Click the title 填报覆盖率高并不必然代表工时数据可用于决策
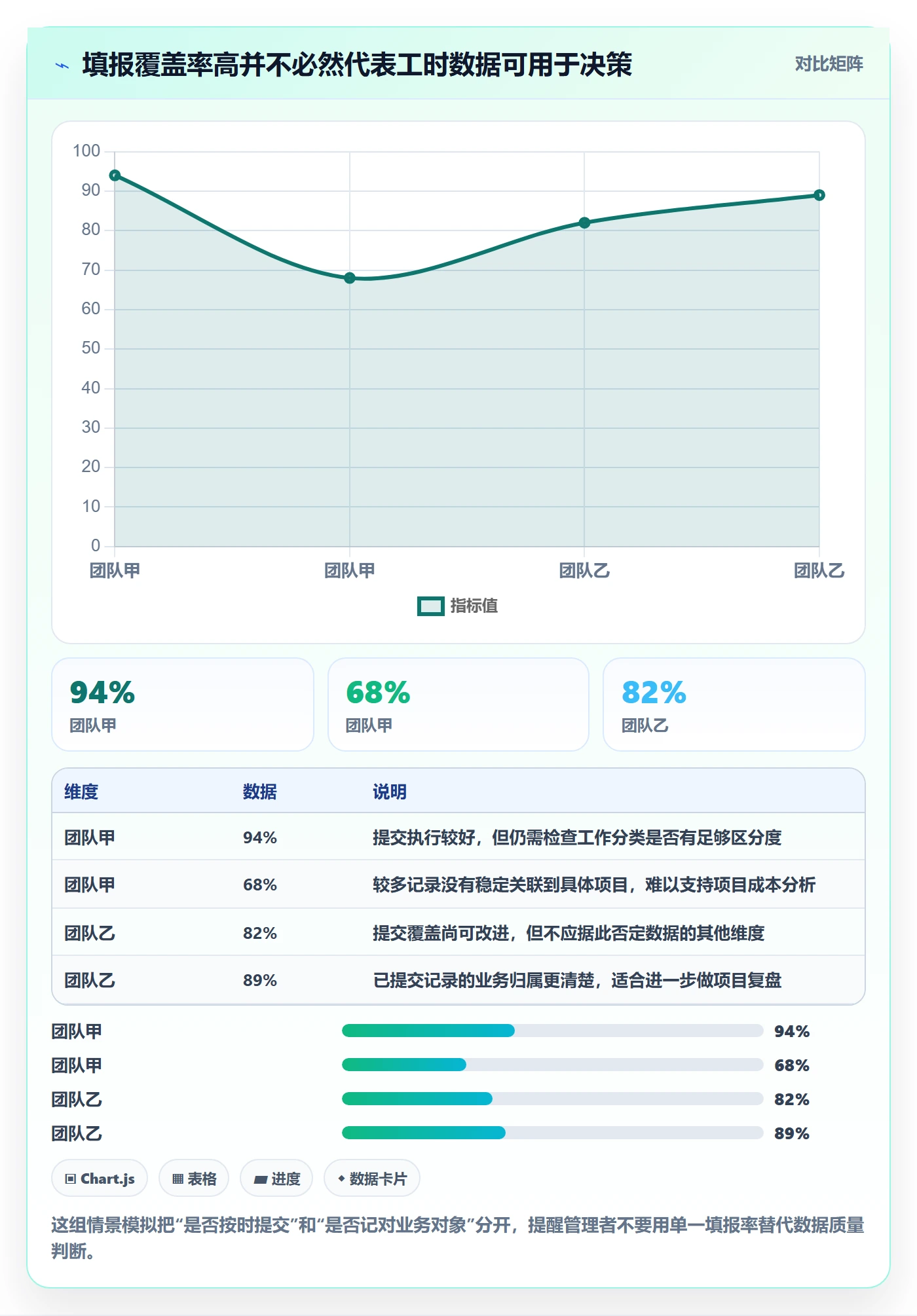917x1316 pixels. tap(357, 65)
